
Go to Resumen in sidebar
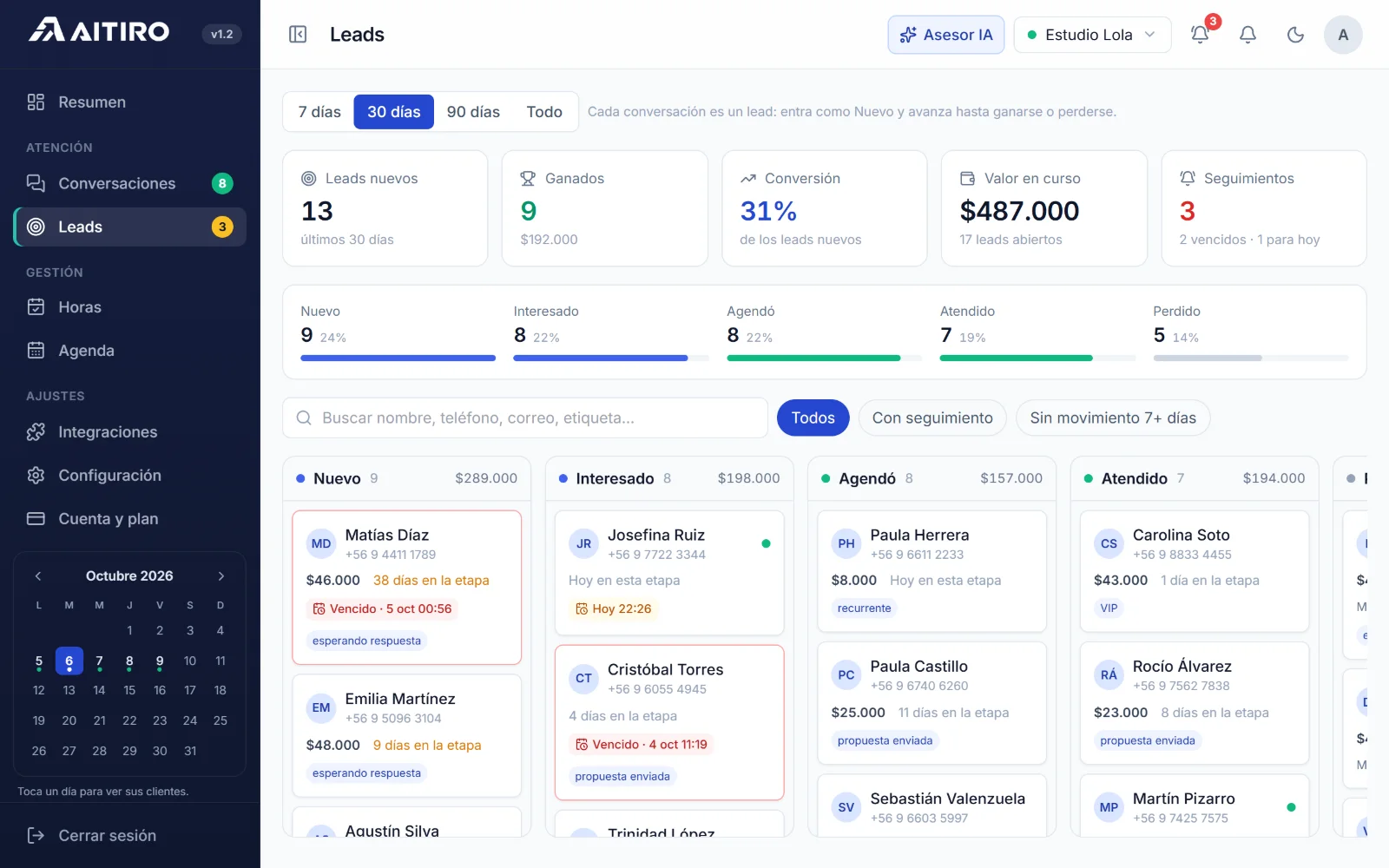click(x=130, y=102)
